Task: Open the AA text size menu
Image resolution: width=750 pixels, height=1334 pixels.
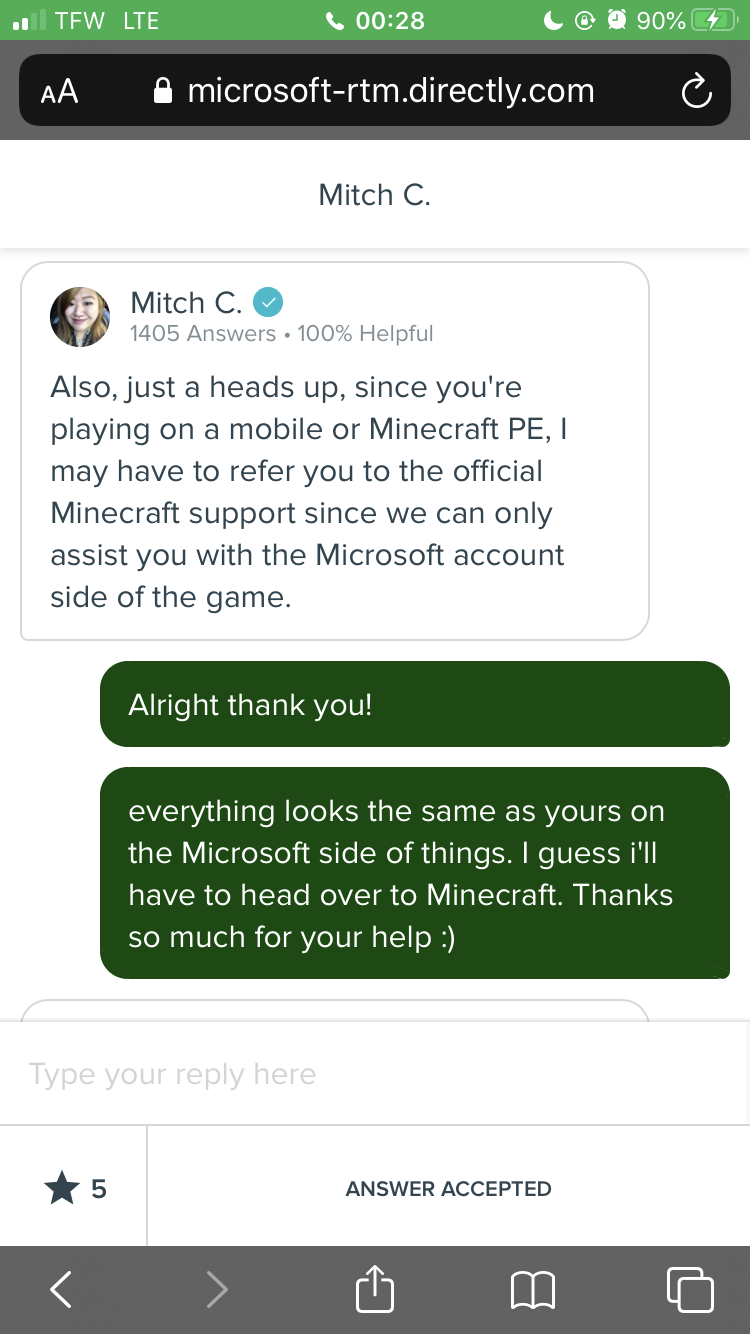Action: (x=59, y=92)
